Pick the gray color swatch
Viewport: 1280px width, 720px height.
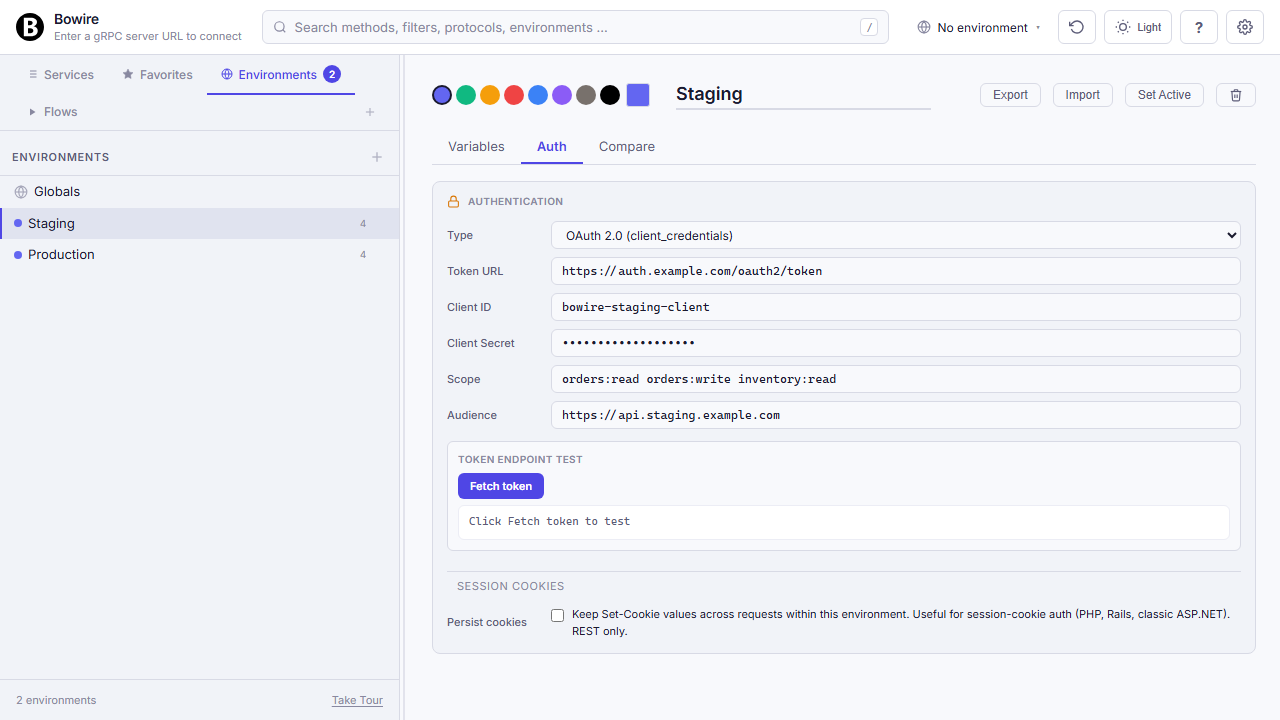tap(586, 95)
